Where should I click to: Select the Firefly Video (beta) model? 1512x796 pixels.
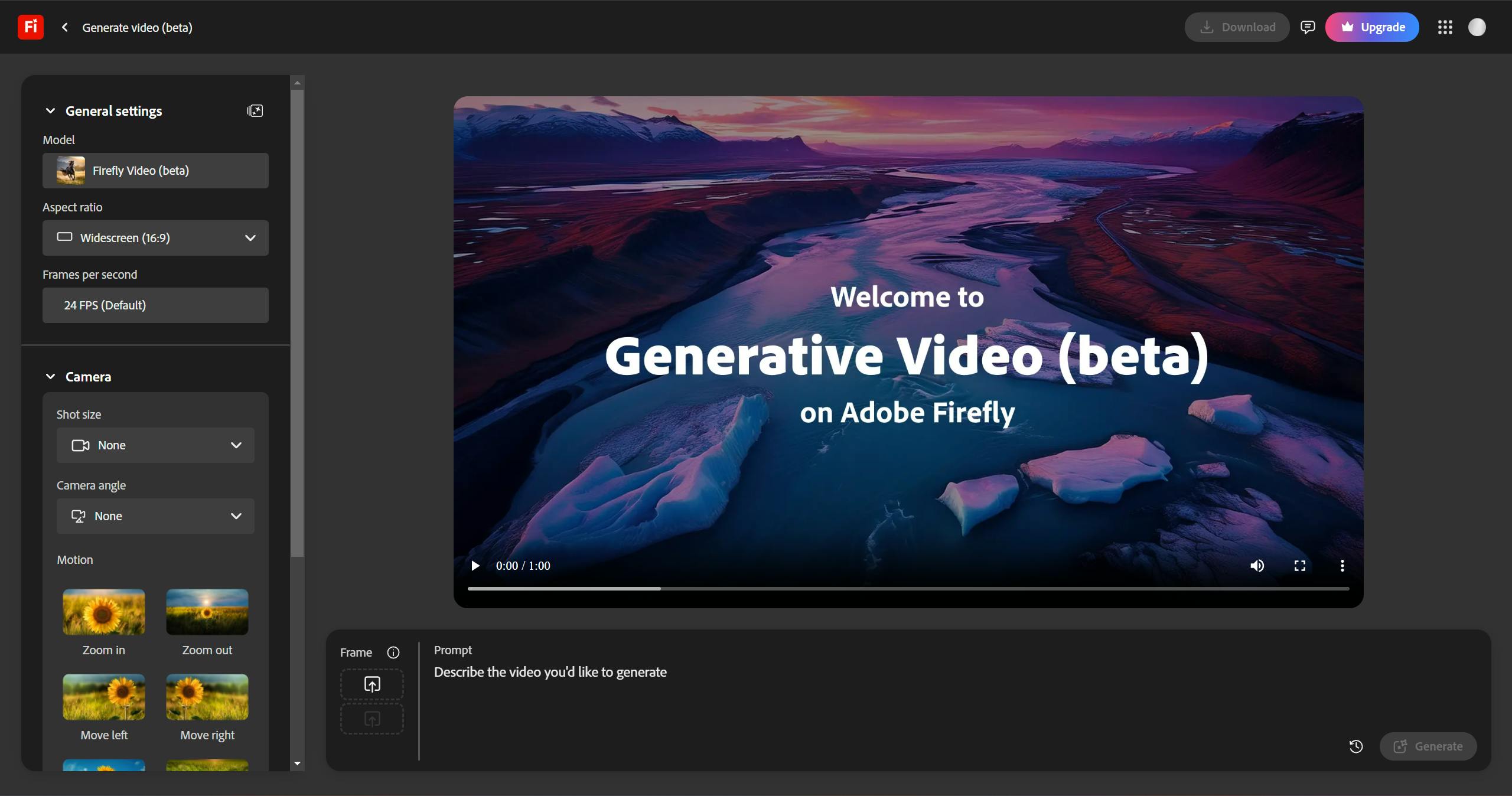click(155, 171)
